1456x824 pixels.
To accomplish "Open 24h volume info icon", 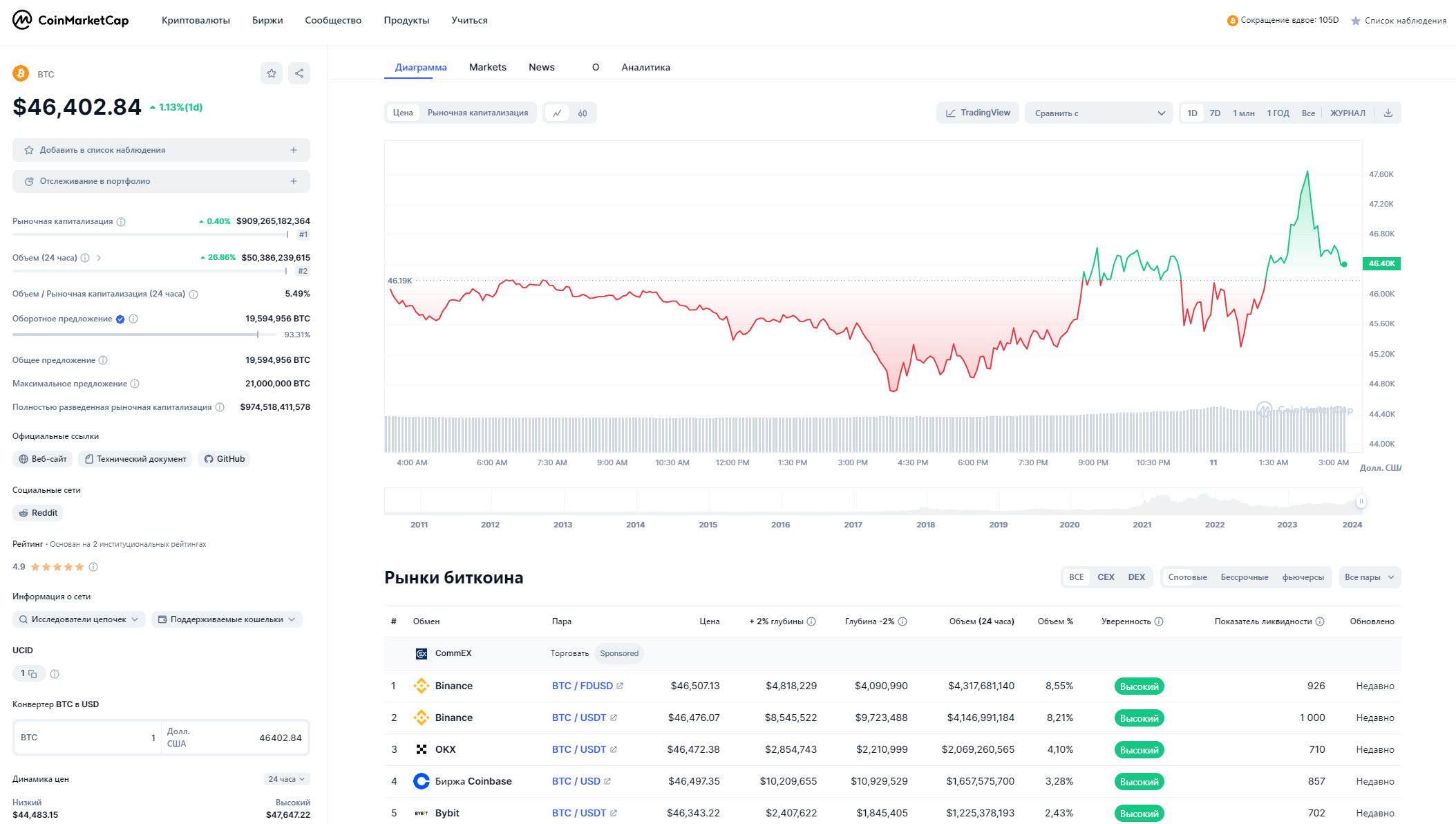I will 85,258.
